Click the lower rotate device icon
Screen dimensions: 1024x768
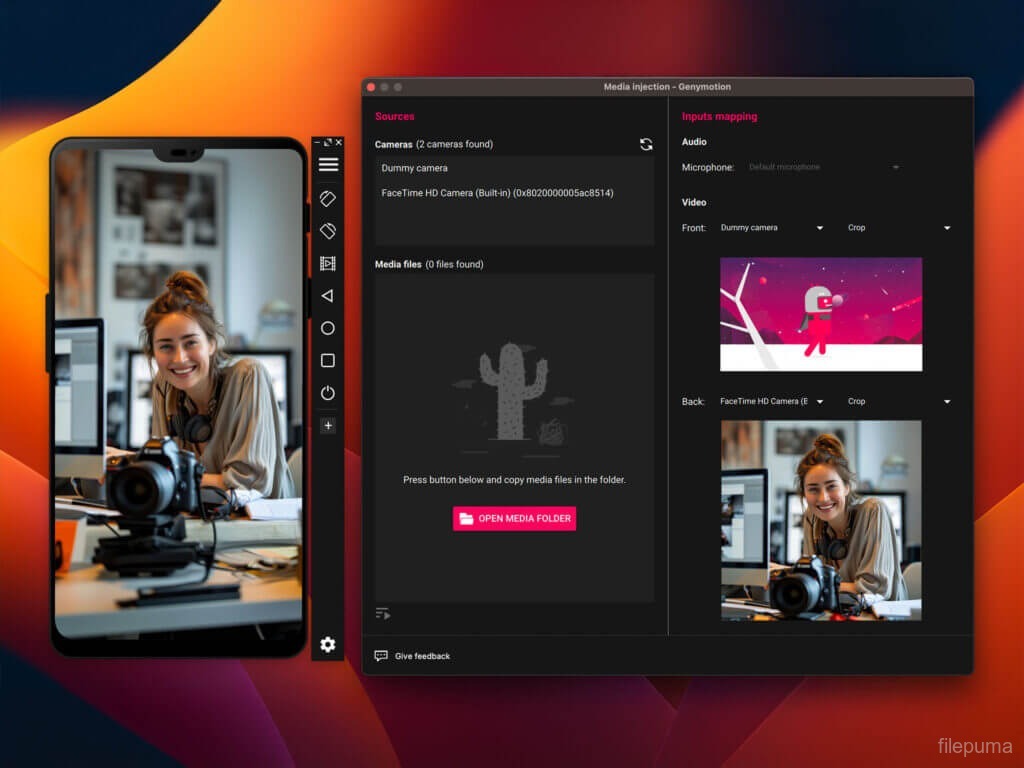coord(328,231)
